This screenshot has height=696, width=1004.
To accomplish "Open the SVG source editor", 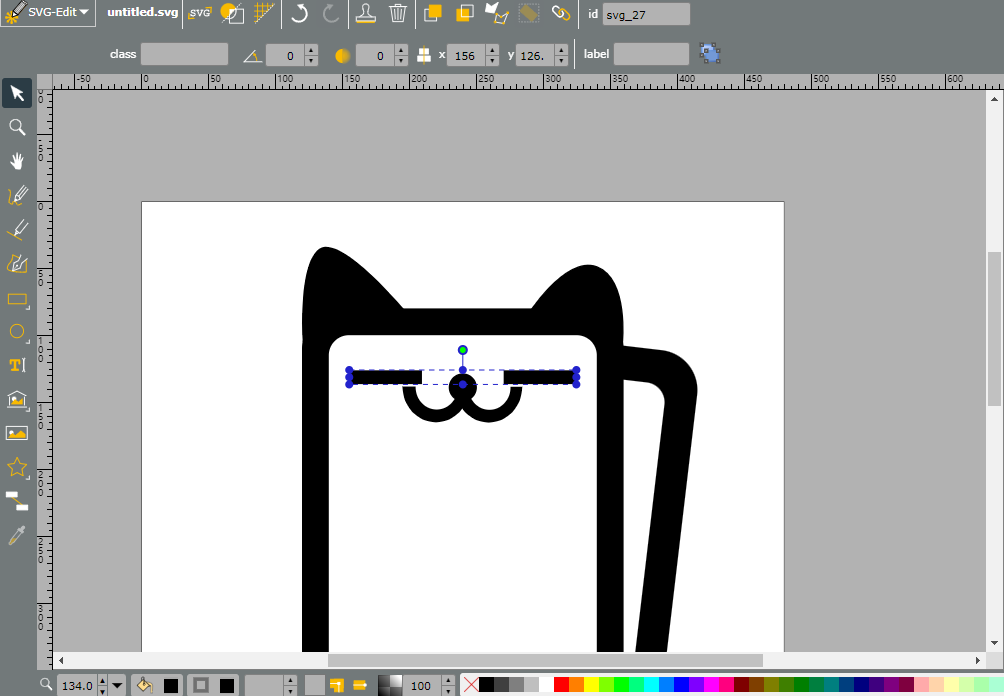I will (200, 13).
